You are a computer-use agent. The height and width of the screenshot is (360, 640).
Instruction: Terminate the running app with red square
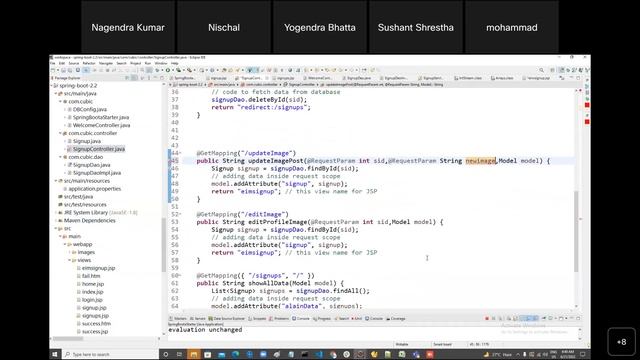coord(487,318)
